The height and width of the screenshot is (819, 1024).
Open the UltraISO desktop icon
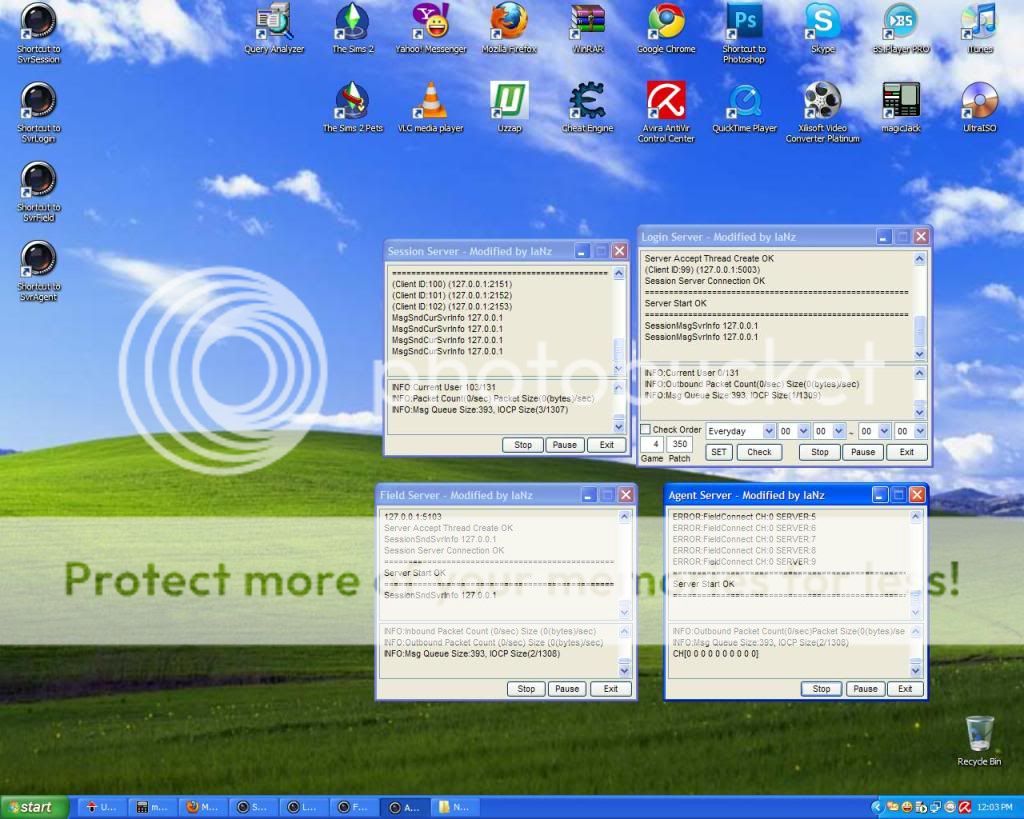(979, 102)
